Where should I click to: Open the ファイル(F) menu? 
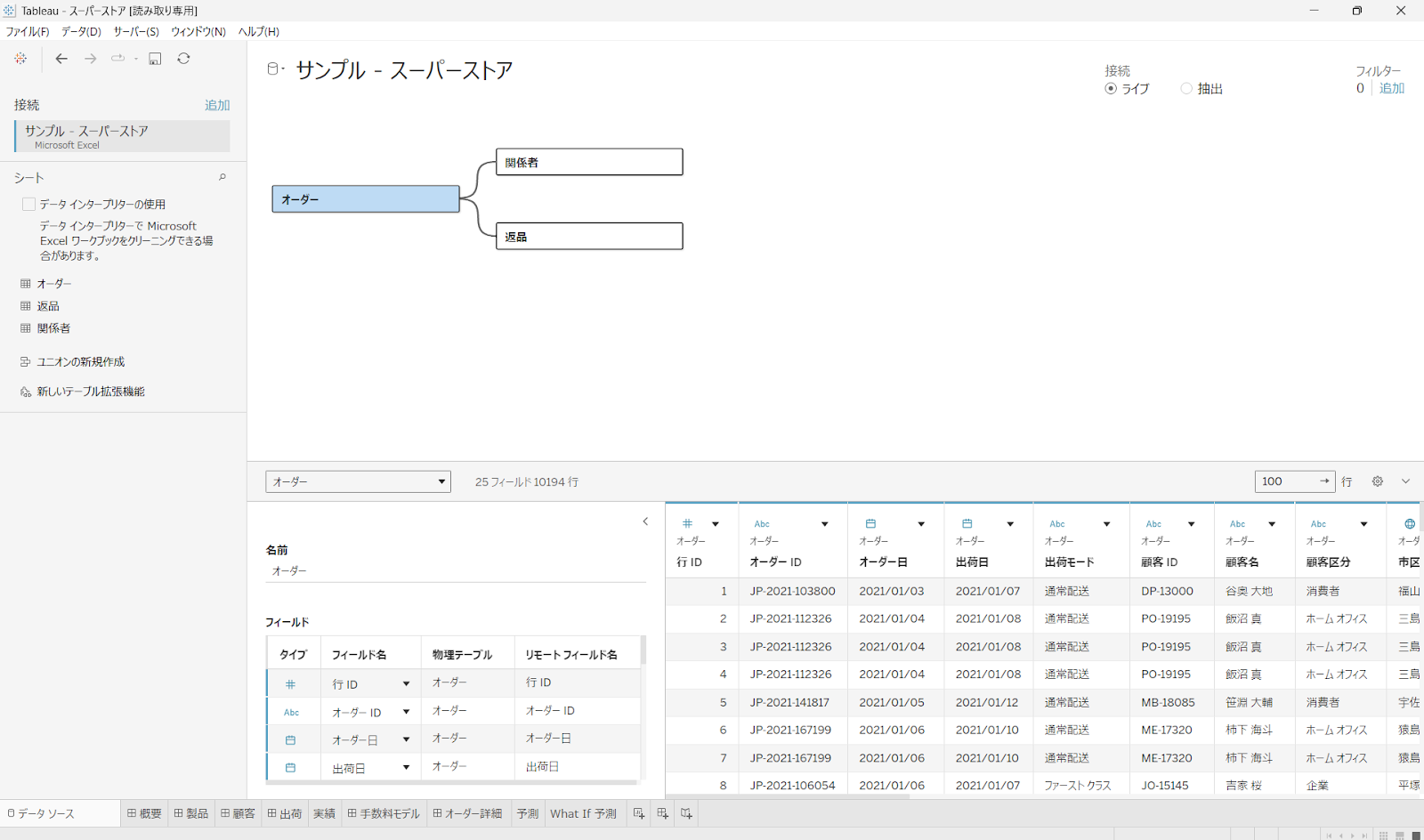pyautogui.click(x=28, y=31)
